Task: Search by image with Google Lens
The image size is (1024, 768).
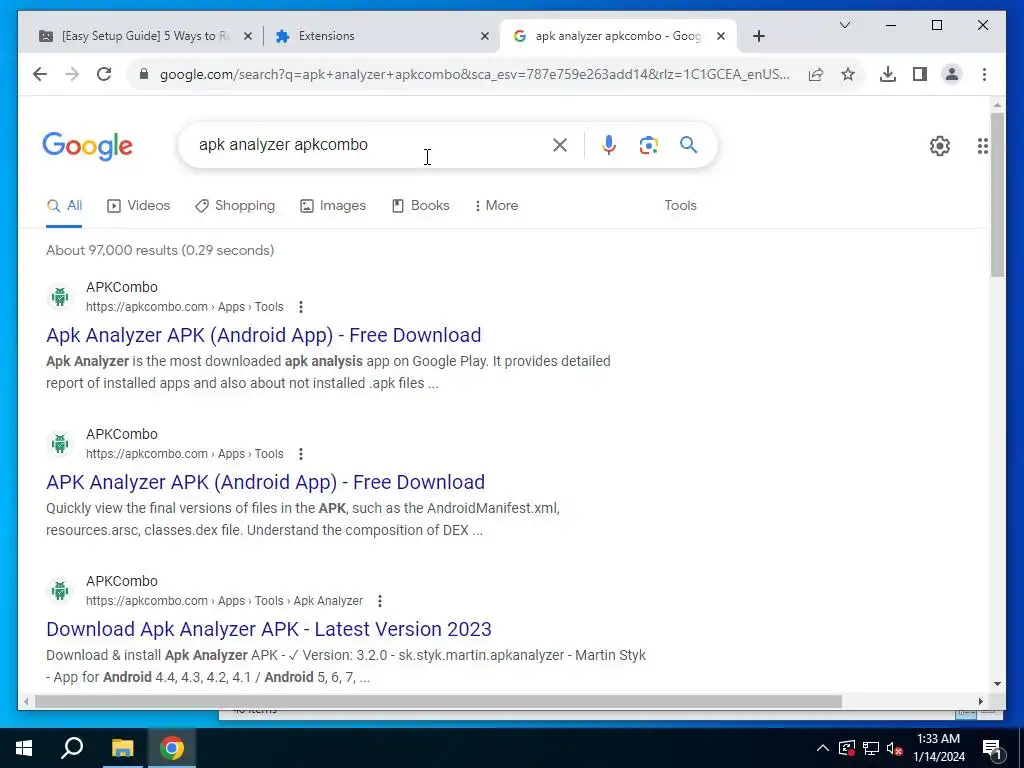Action: pyautogui.click(x=648, y=145)
